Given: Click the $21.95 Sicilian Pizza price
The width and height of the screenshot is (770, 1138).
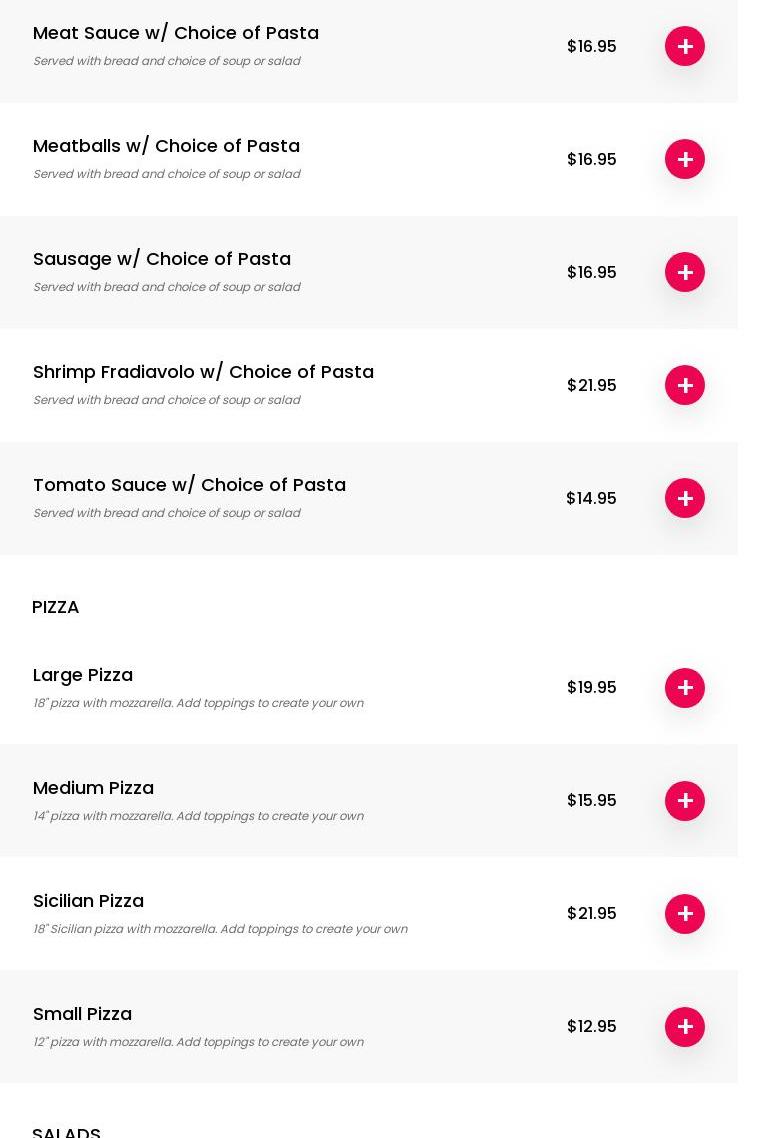Looking at the screenshot, I should pyautogui.click(x=591, y=914).
